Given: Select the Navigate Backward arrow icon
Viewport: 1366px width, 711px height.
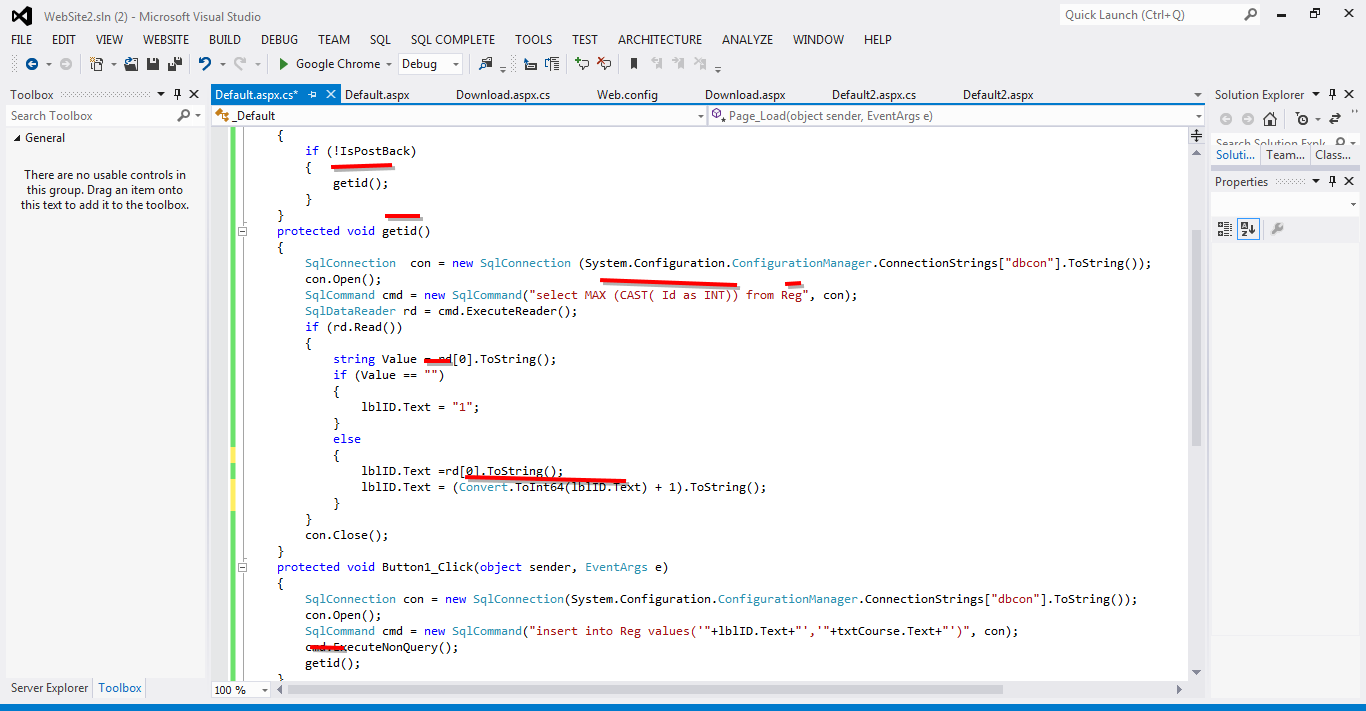Looking at the screenshot, I should click(x=34, y=63).
